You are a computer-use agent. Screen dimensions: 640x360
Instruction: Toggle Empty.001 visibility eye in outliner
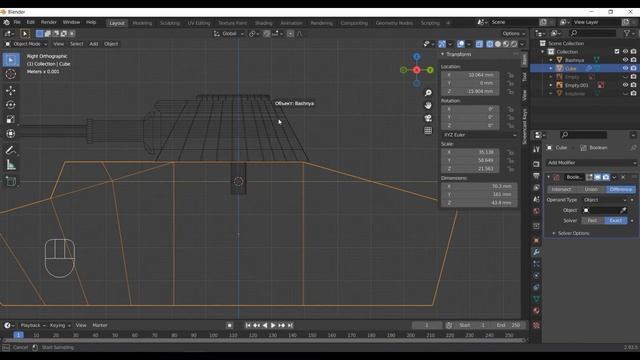click(625, 85)
